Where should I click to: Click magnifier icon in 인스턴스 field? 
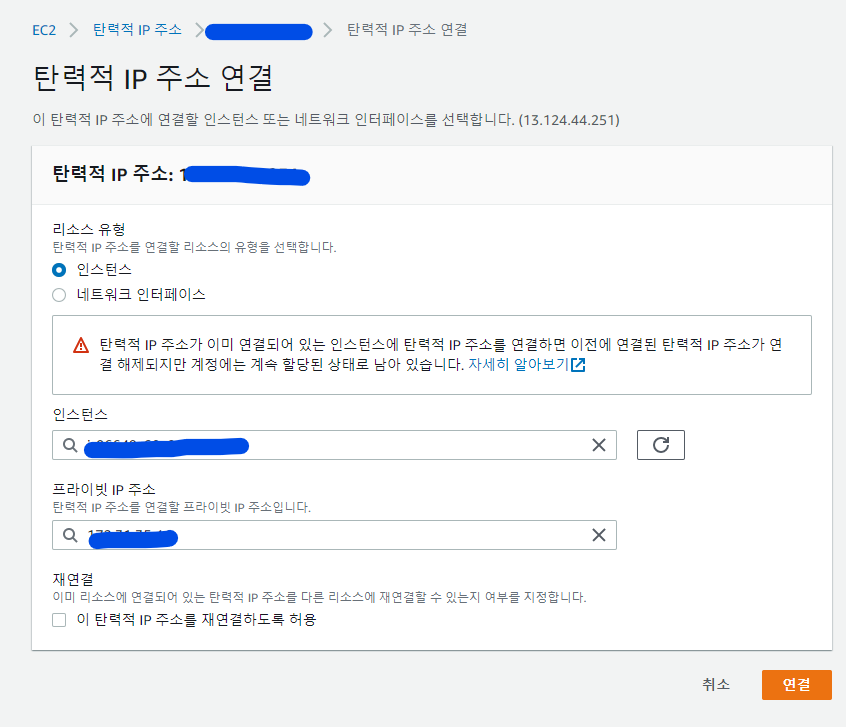(70, 445)
